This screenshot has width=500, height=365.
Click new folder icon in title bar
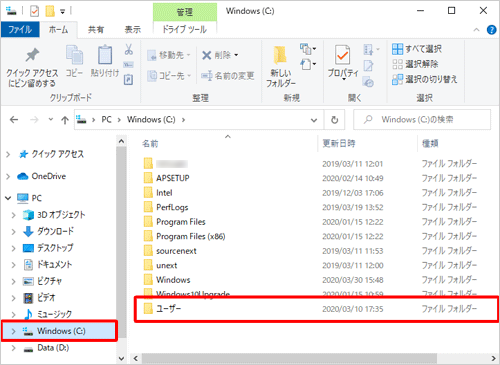pos(50,11)
